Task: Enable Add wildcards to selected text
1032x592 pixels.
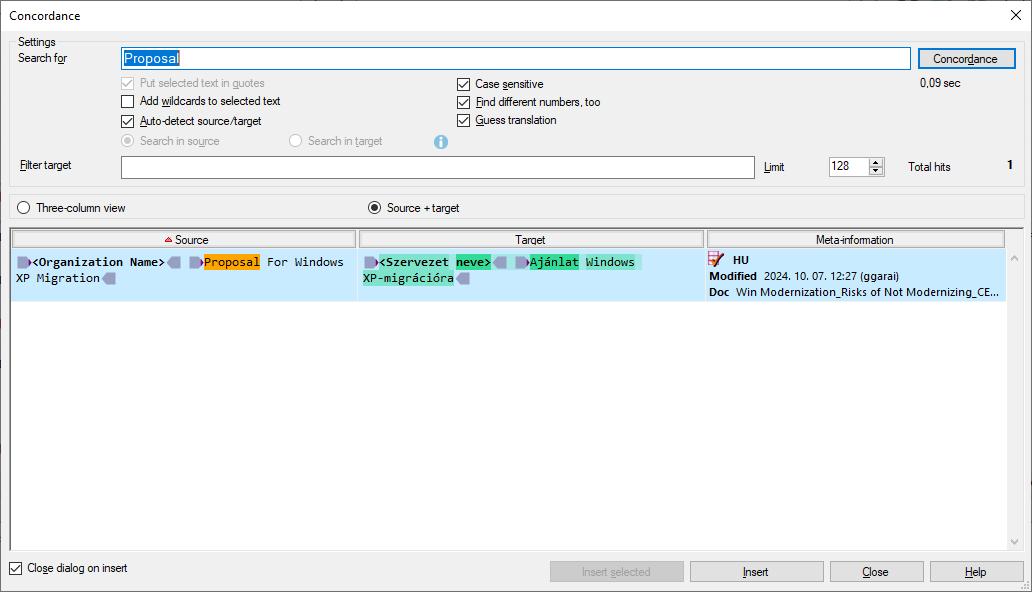Action: (127, 101)
